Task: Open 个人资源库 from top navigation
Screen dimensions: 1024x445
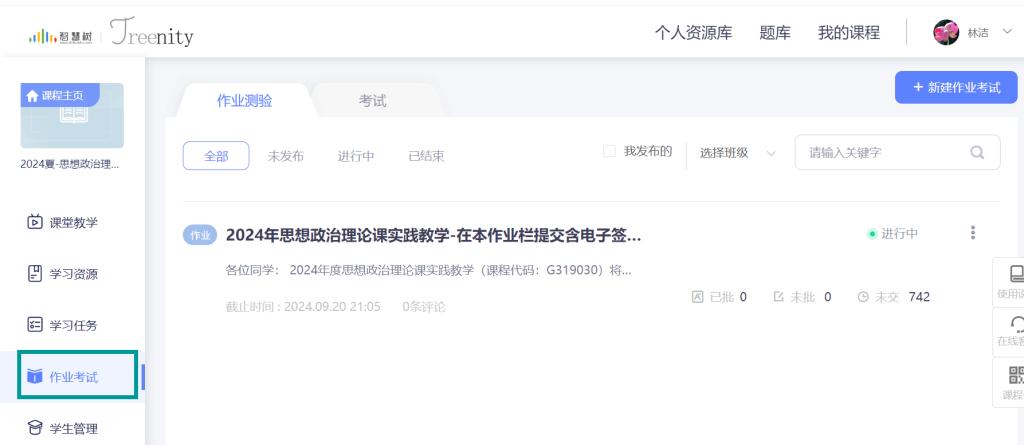Action: pyautogui.click(x=693, y=33)
